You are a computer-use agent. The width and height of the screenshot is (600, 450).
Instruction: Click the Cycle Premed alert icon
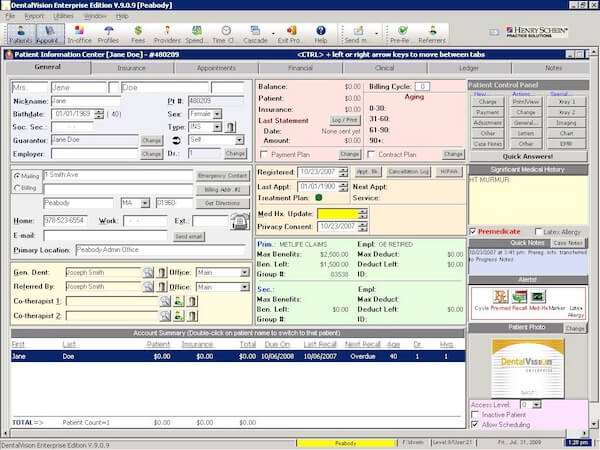pos(500,297)
